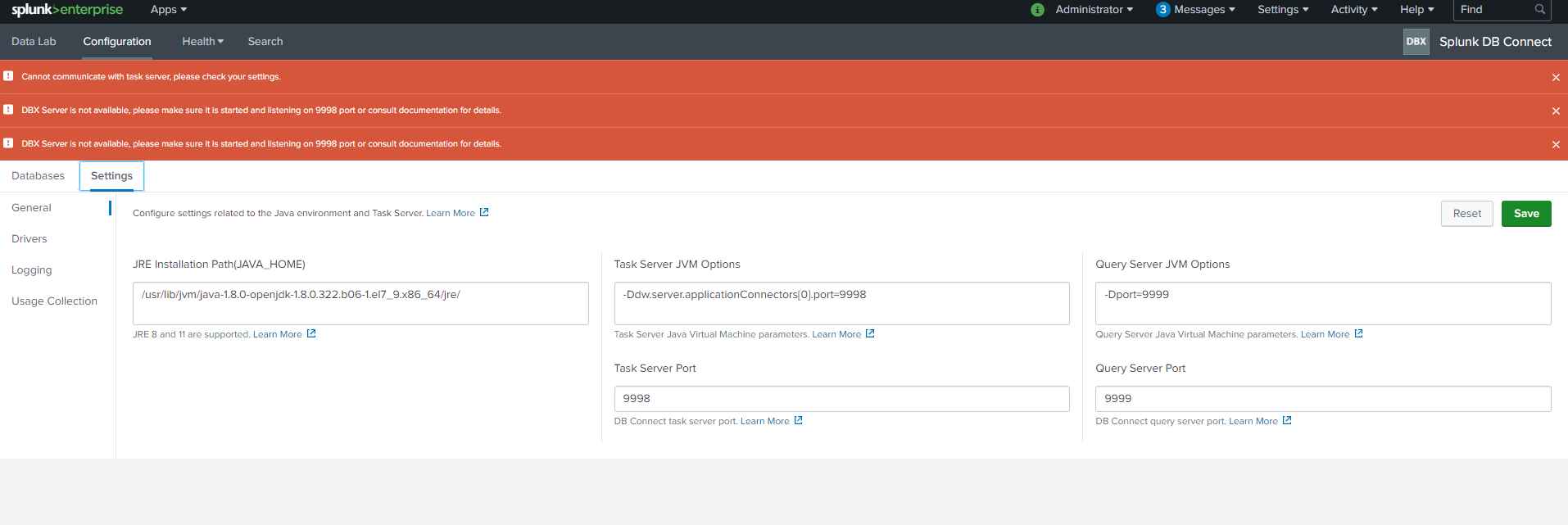Click external link icon under Task Server Port

pyautogui.click(x=799, y=421)
